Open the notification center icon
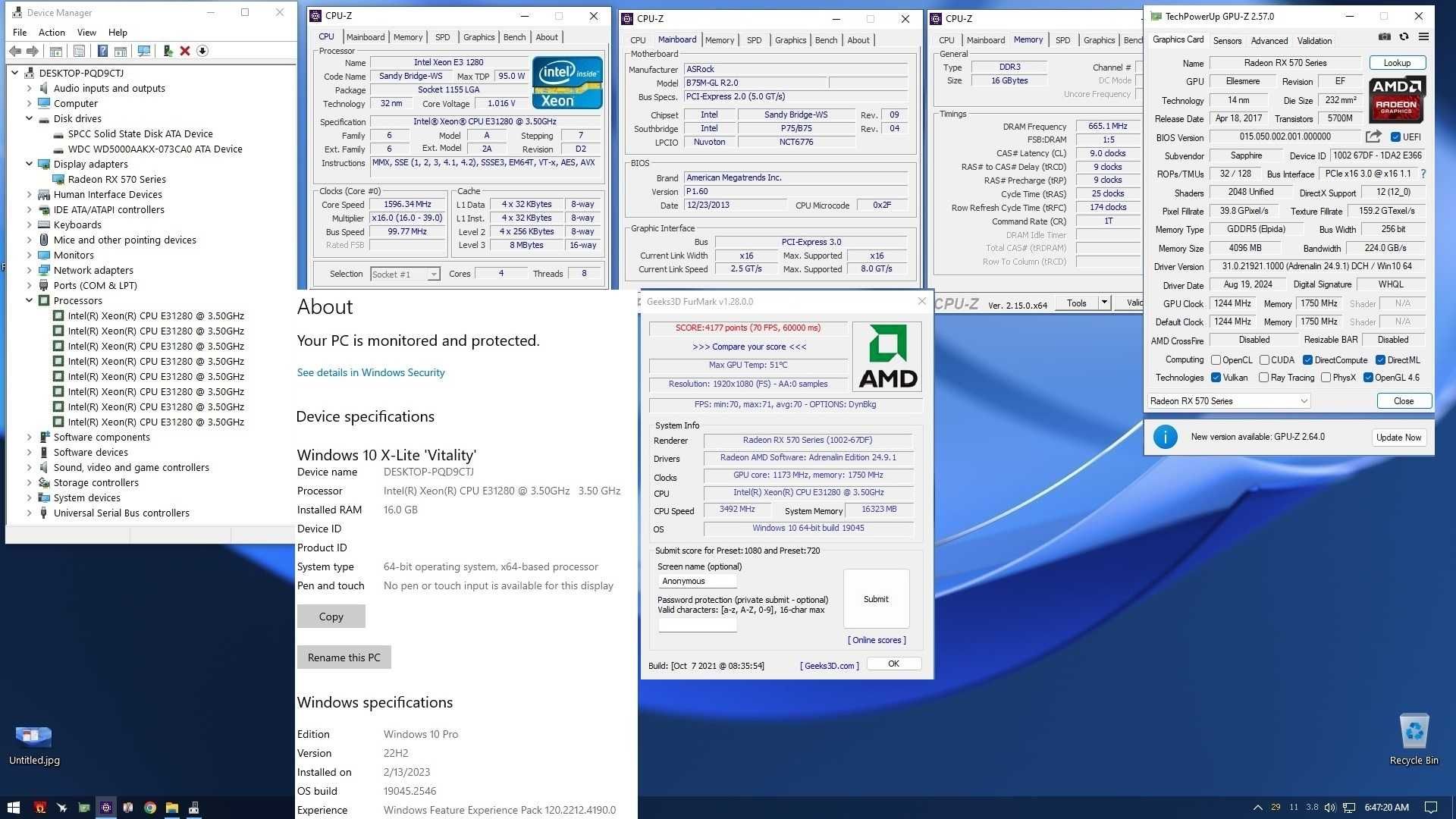Image resolution: width=1456 pixels, height=819 pixels. pyautogui.click(x=1431, y=808)
